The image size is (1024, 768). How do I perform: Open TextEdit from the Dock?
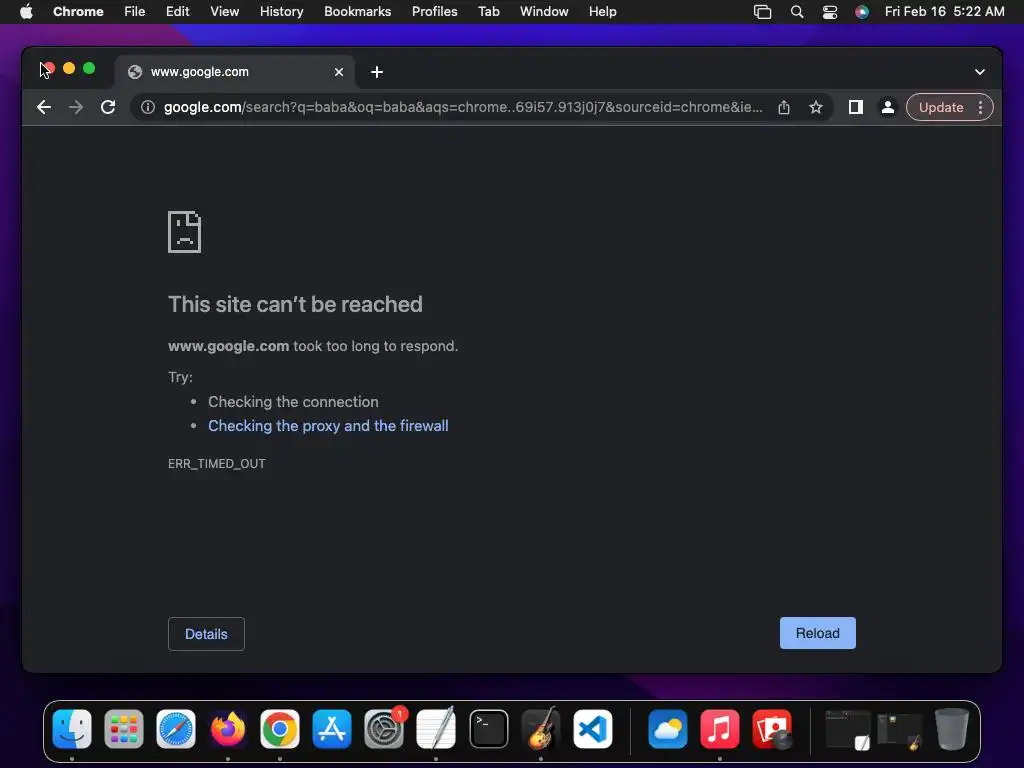436,729
